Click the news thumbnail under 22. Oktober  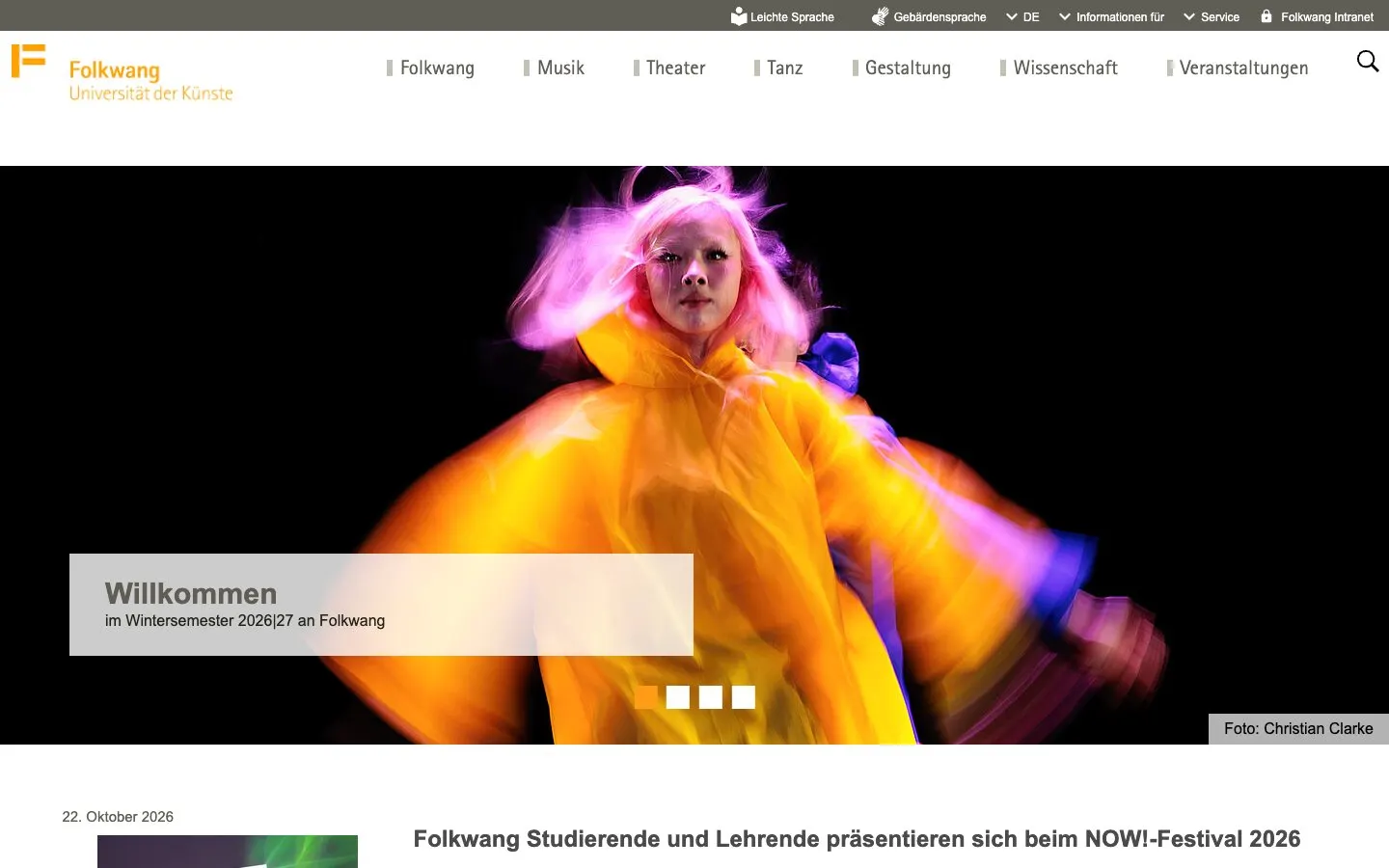coord(228,852)
